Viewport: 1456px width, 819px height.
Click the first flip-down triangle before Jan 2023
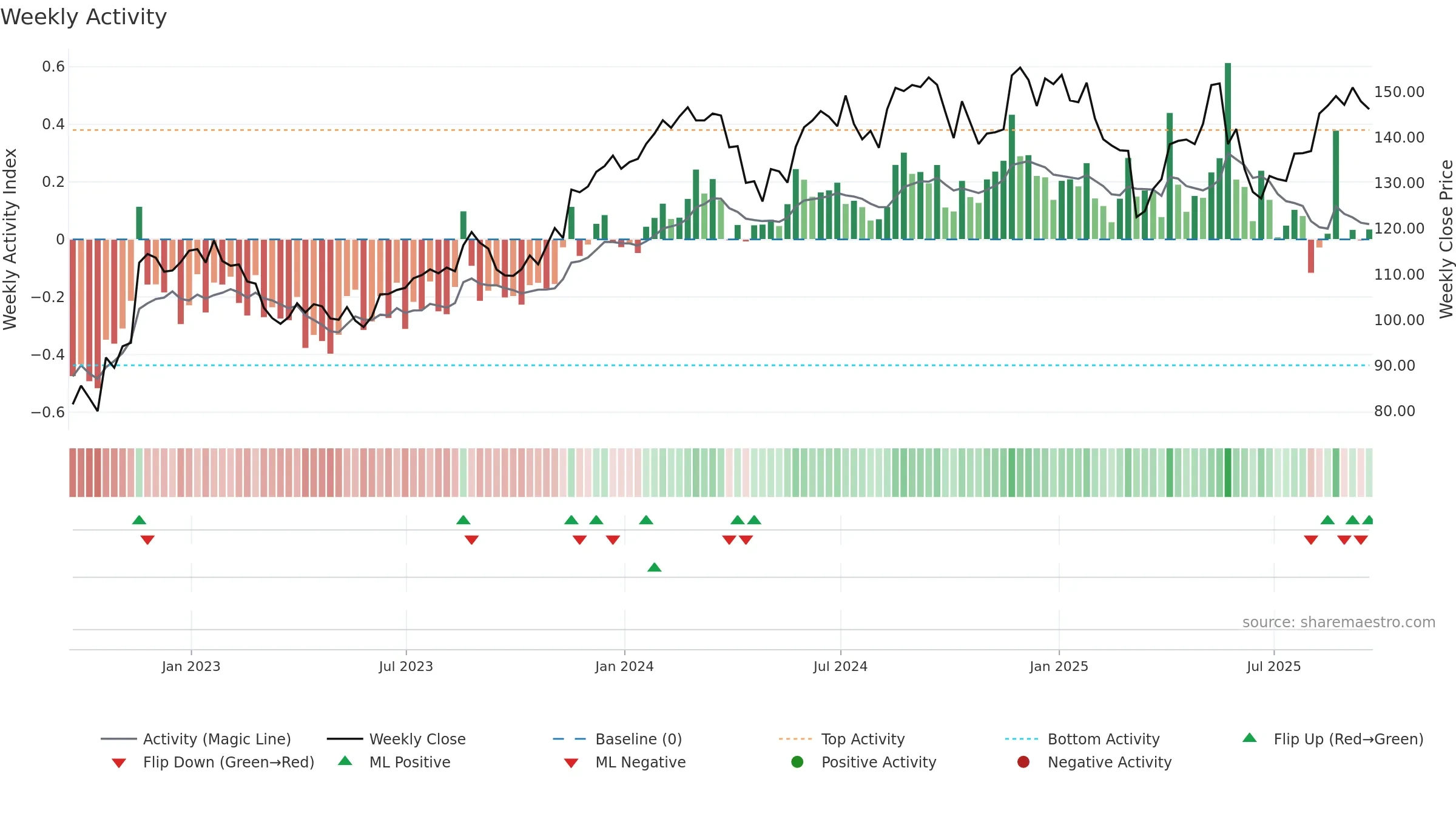[147, 540]
